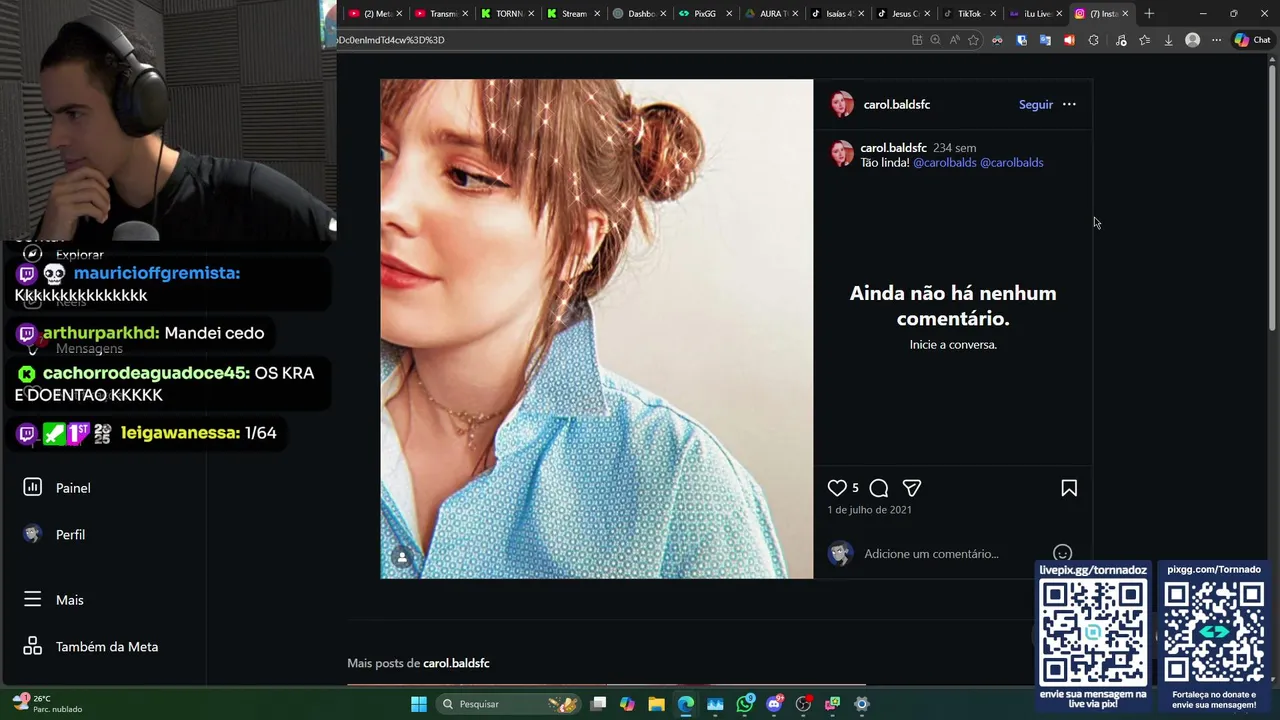Viewport: 1280px width, 720px height.
Task: Open the browser profile account icon
Action: click(x=1192, y=40)
